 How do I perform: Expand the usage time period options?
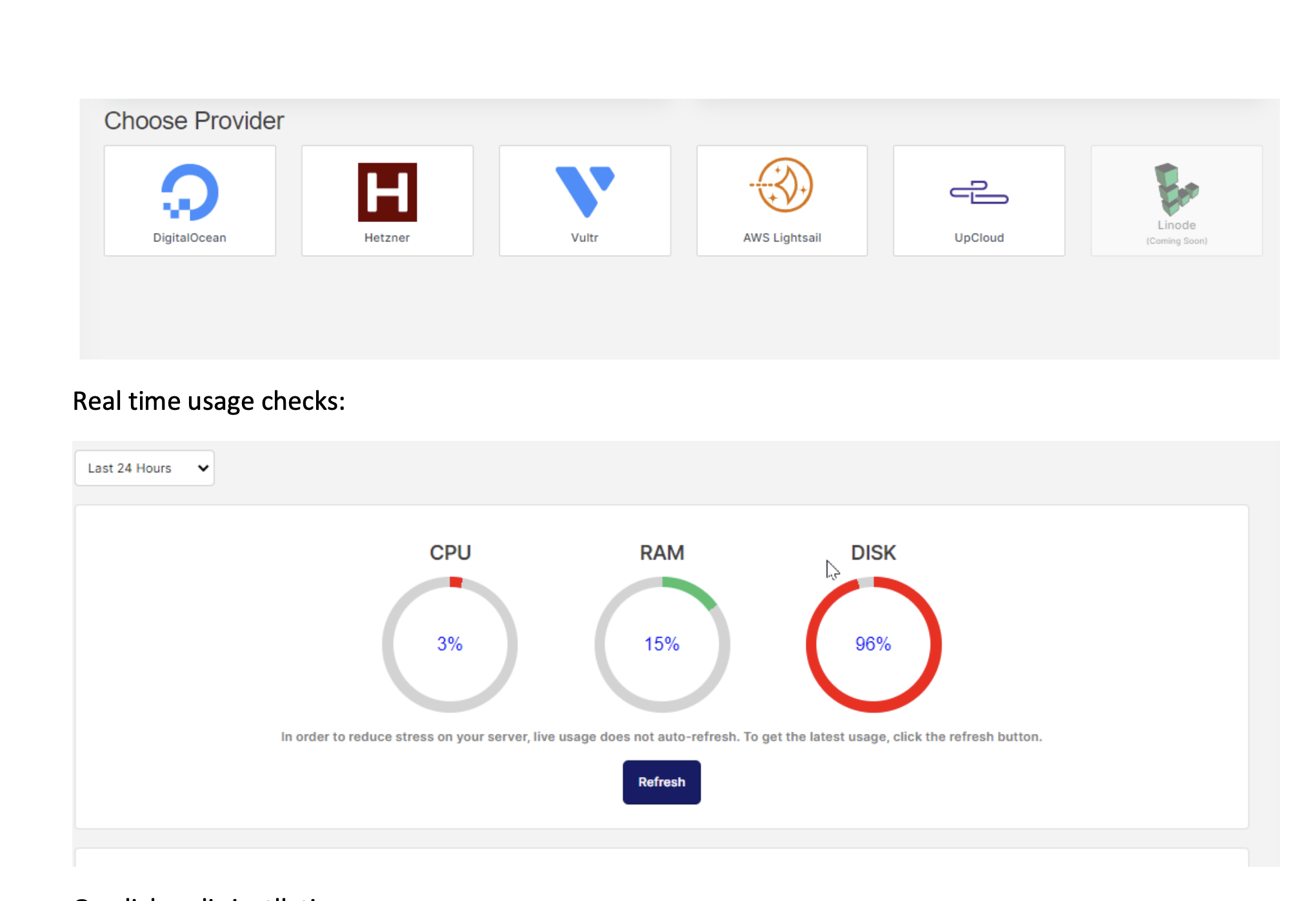coord(143,467)
